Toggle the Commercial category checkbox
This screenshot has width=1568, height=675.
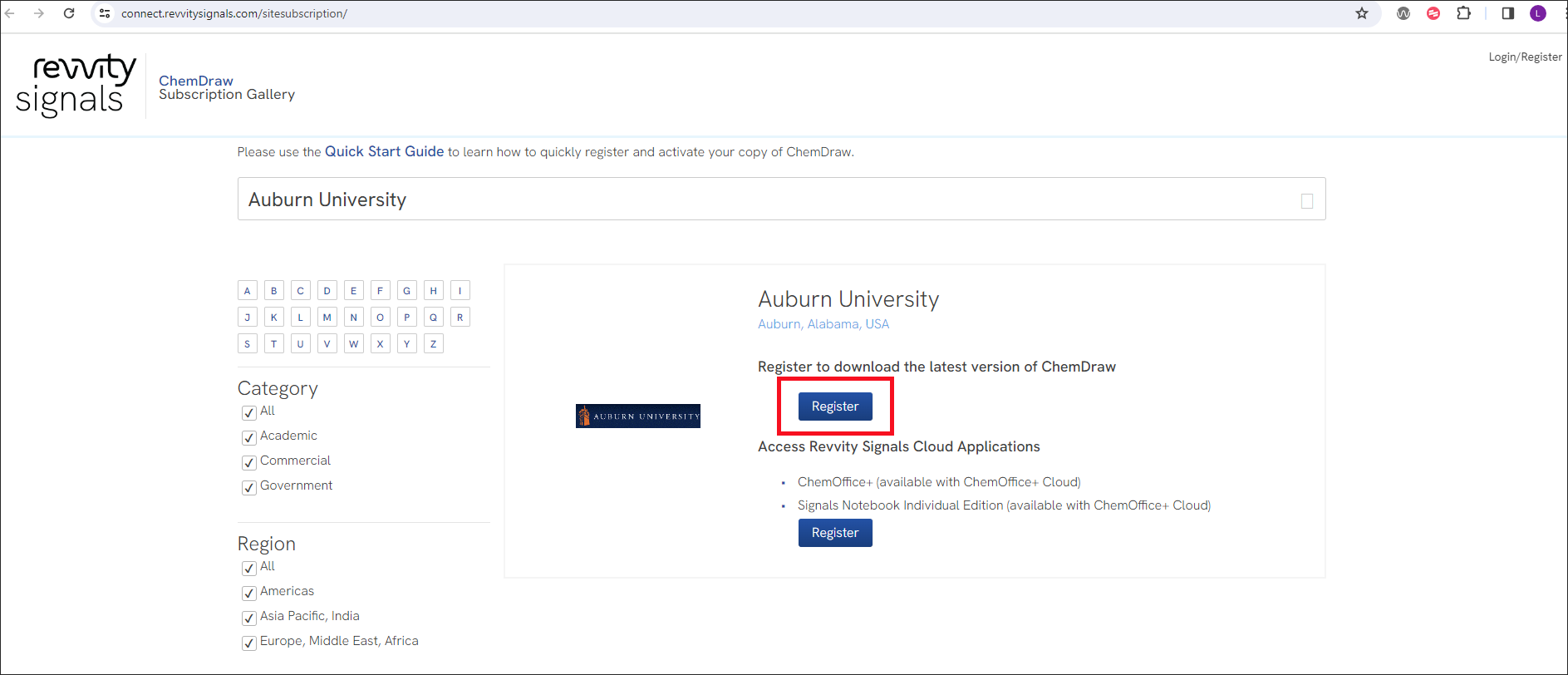[x=248, y=462]
